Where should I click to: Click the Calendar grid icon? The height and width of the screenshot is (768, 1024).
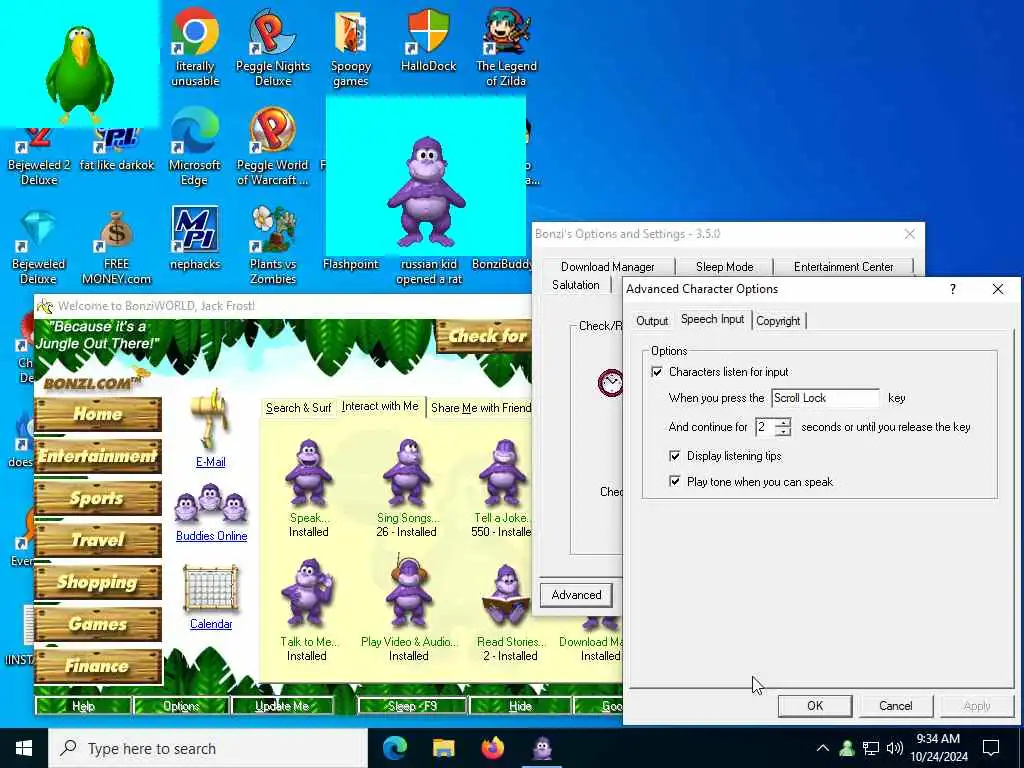210,589
